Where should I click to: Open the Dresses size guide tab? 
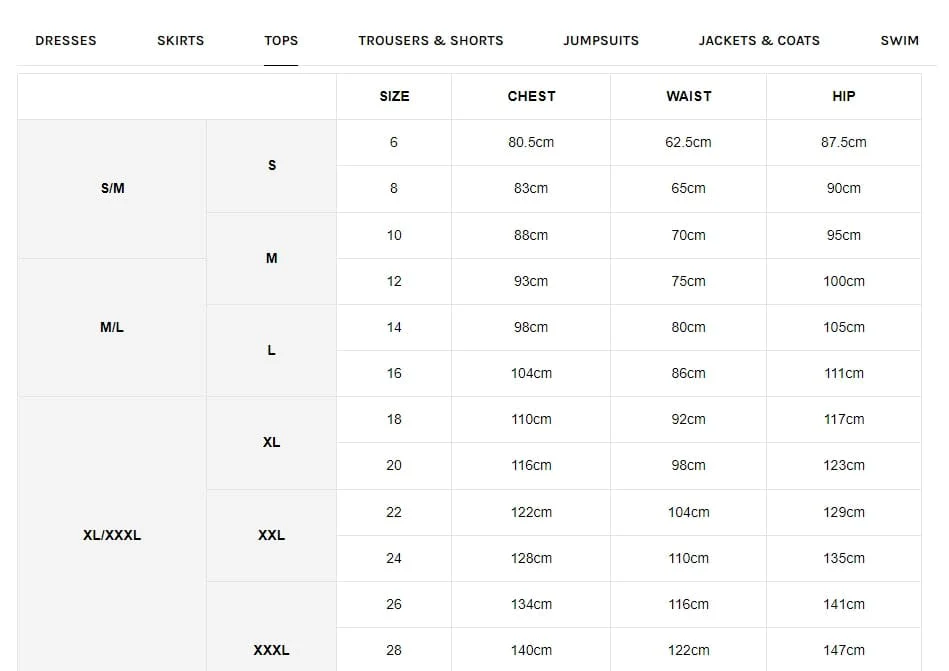(65, 41)
